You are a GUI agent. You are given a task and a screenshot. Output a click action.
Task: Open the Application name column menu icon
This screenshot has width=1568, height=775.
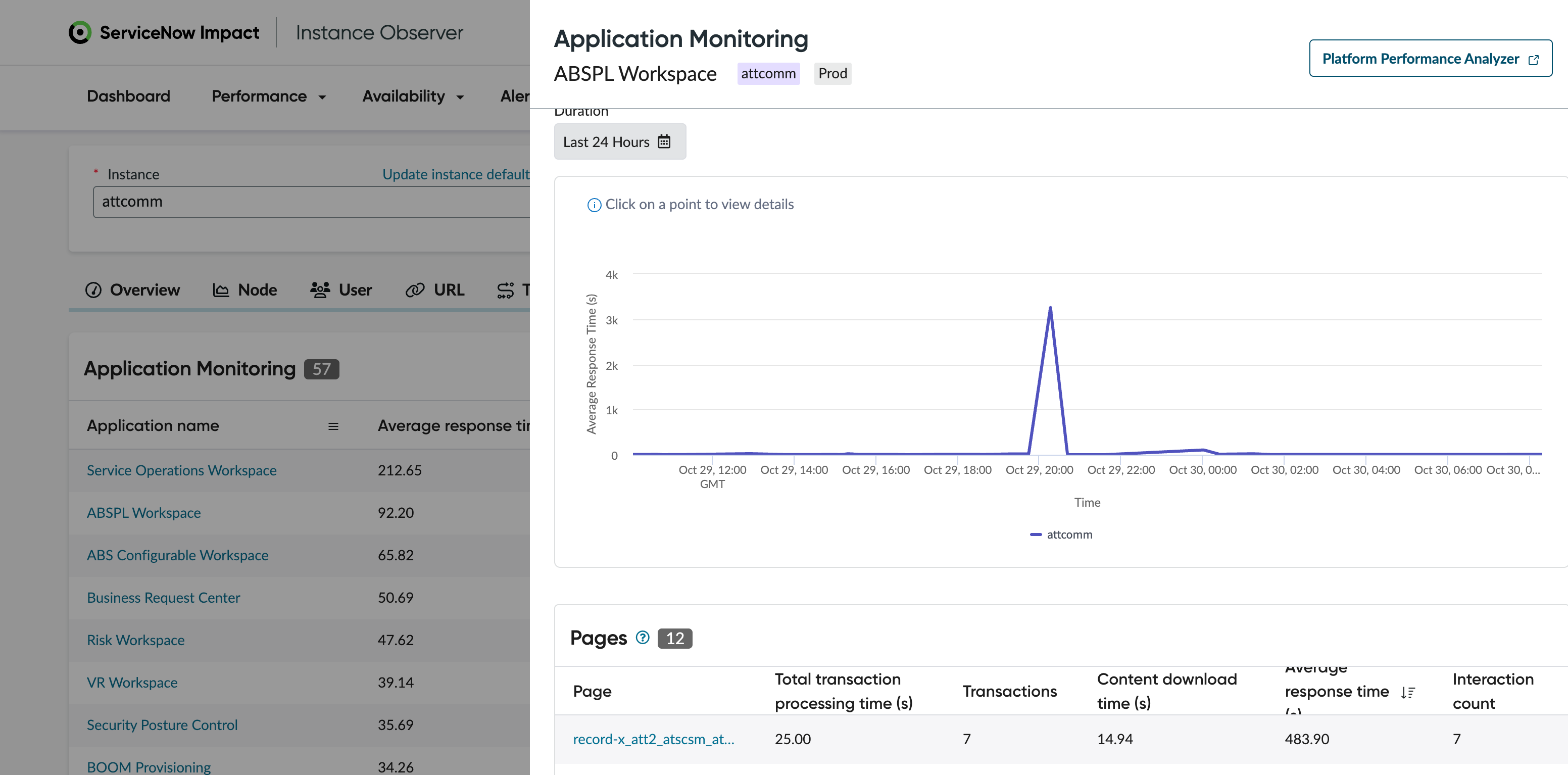(x=333, y=426)
